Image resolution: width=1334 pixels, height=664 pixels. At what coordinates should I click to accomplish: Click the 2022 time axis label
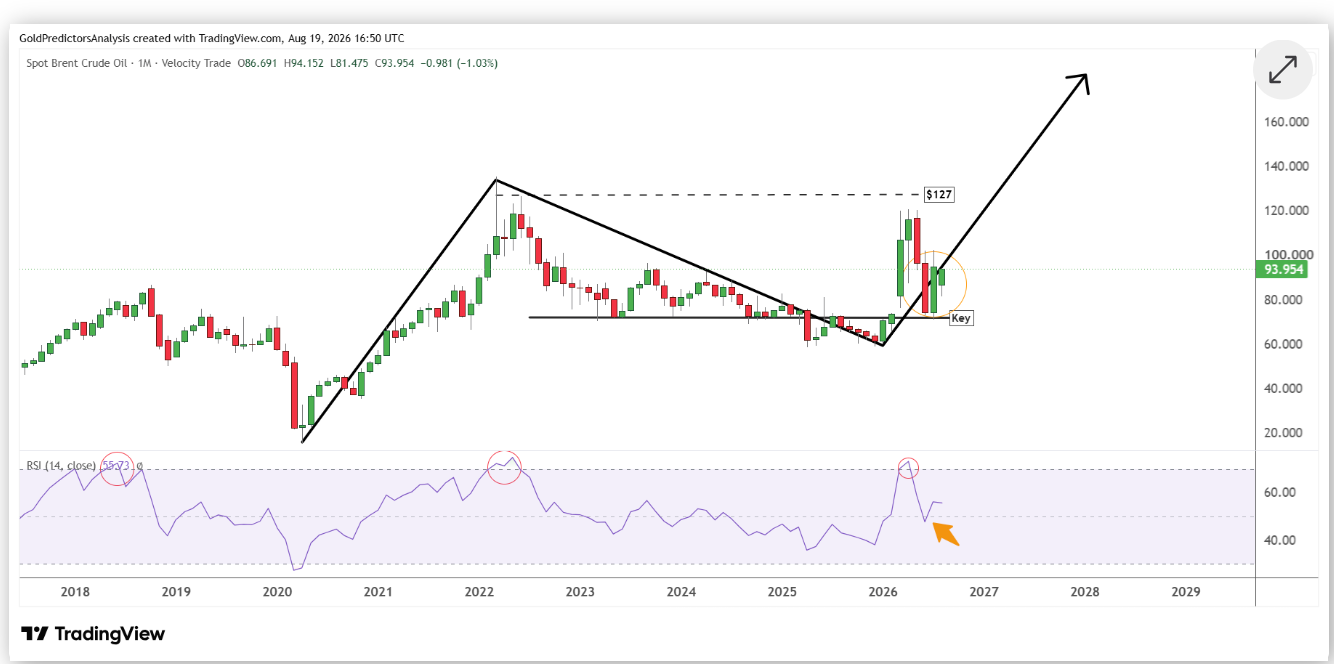tap(479, 592)
